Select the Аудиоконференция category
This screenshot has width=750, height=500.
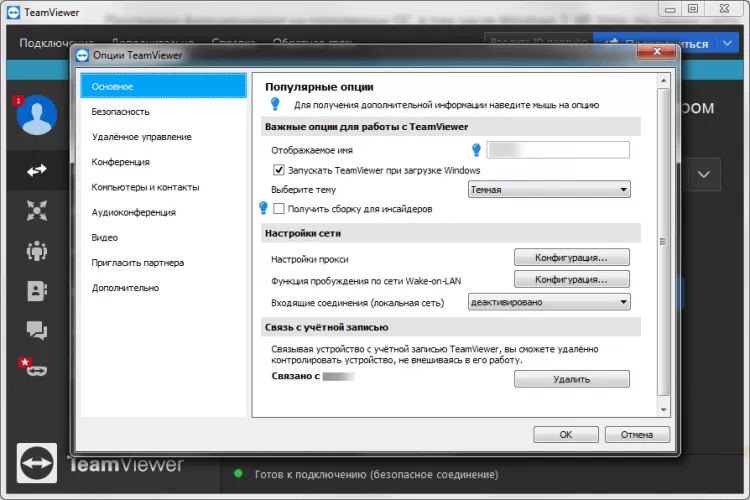click(164, 212)
